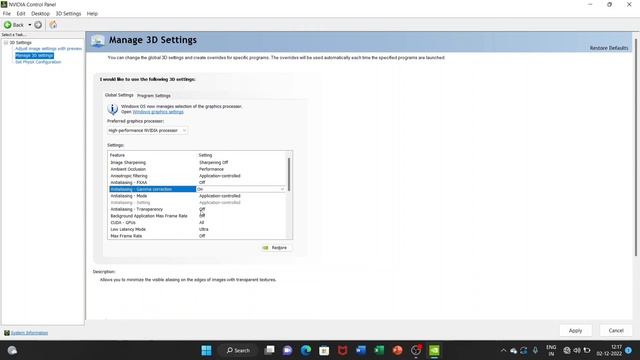Select the Antialiasing - Mode row
Screen dimensions: 640x360
click(198, 196)
